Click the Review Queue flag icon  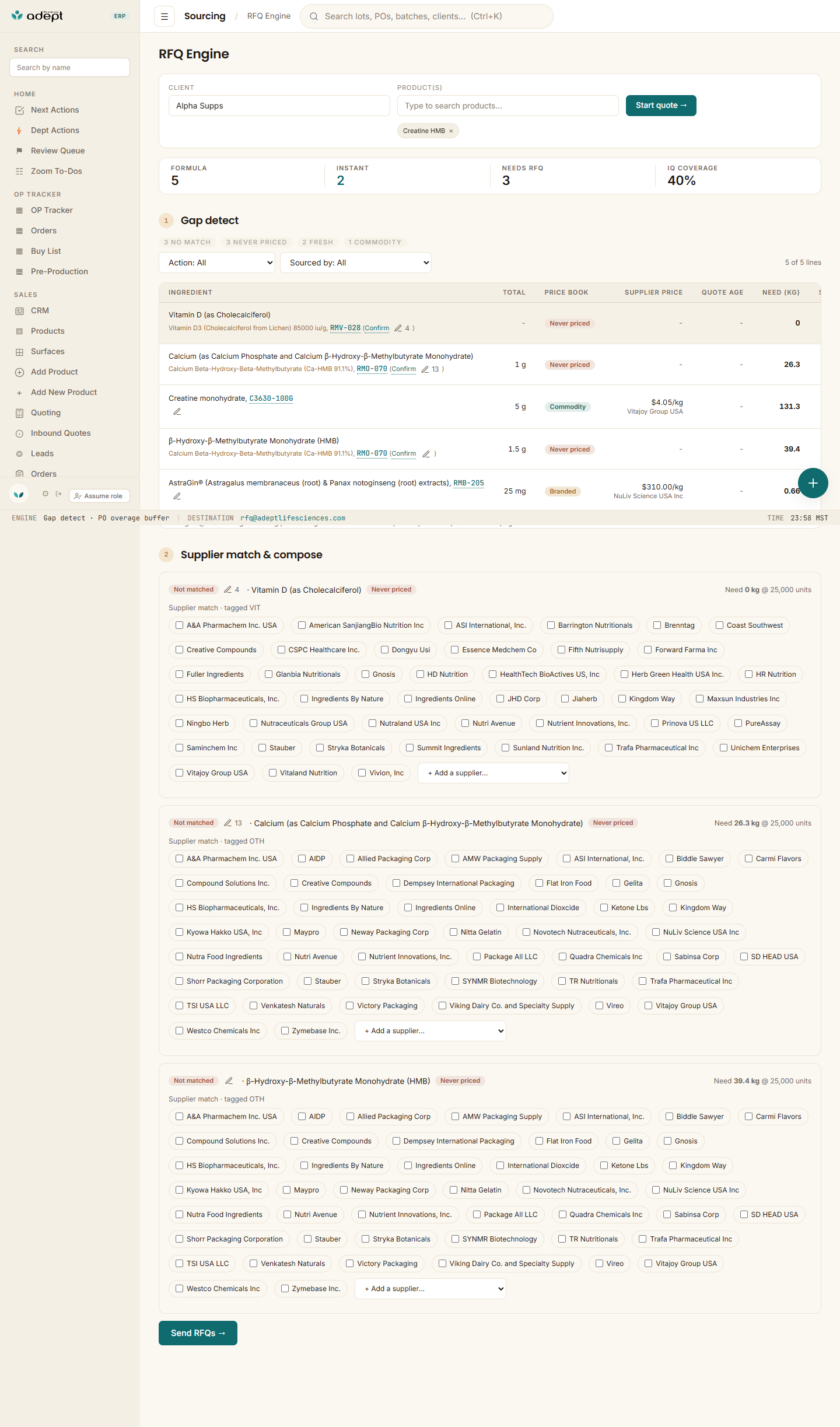pos(19,151)
